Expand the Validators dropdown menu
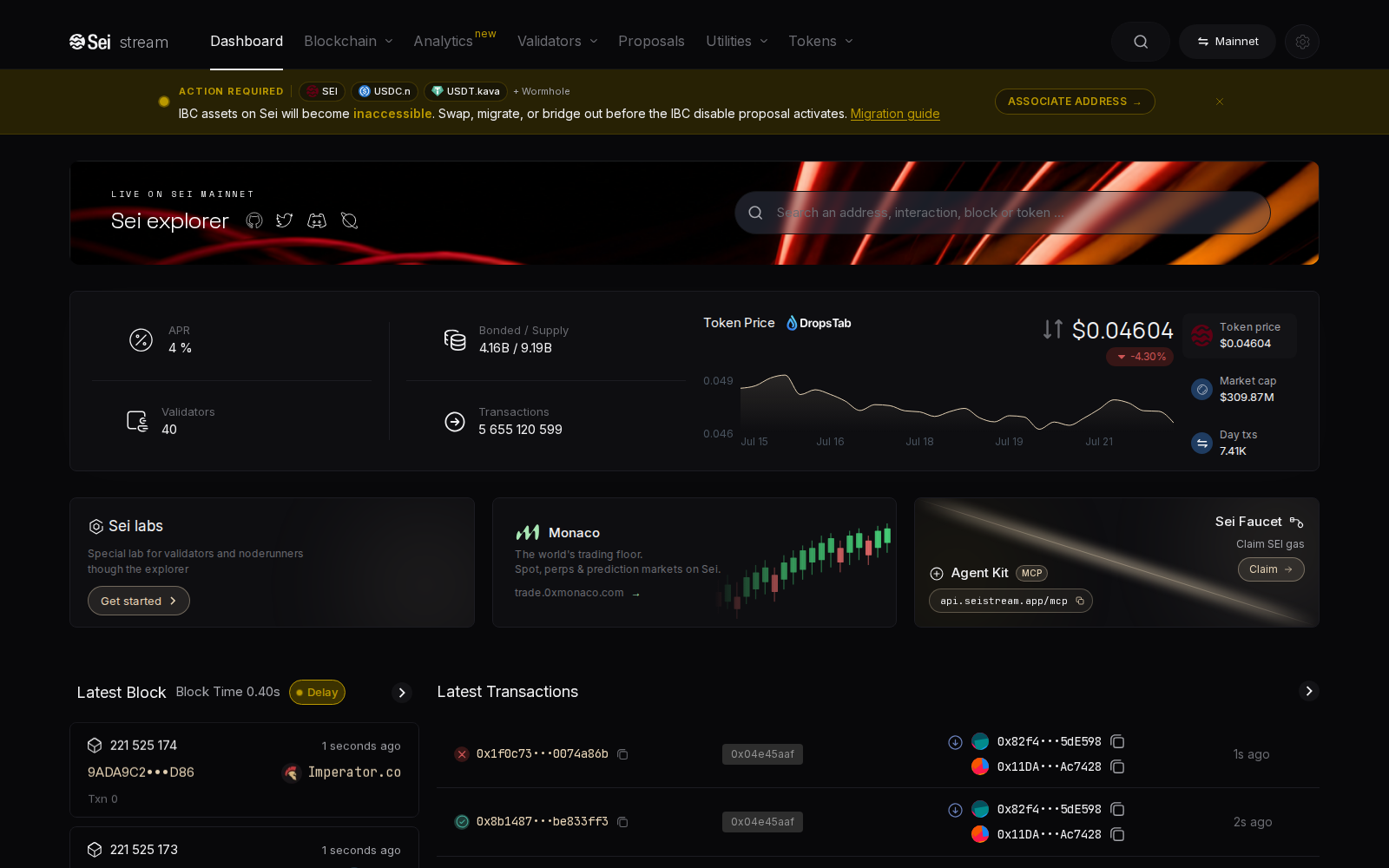Screen dimensions: 1389x868 557,41
